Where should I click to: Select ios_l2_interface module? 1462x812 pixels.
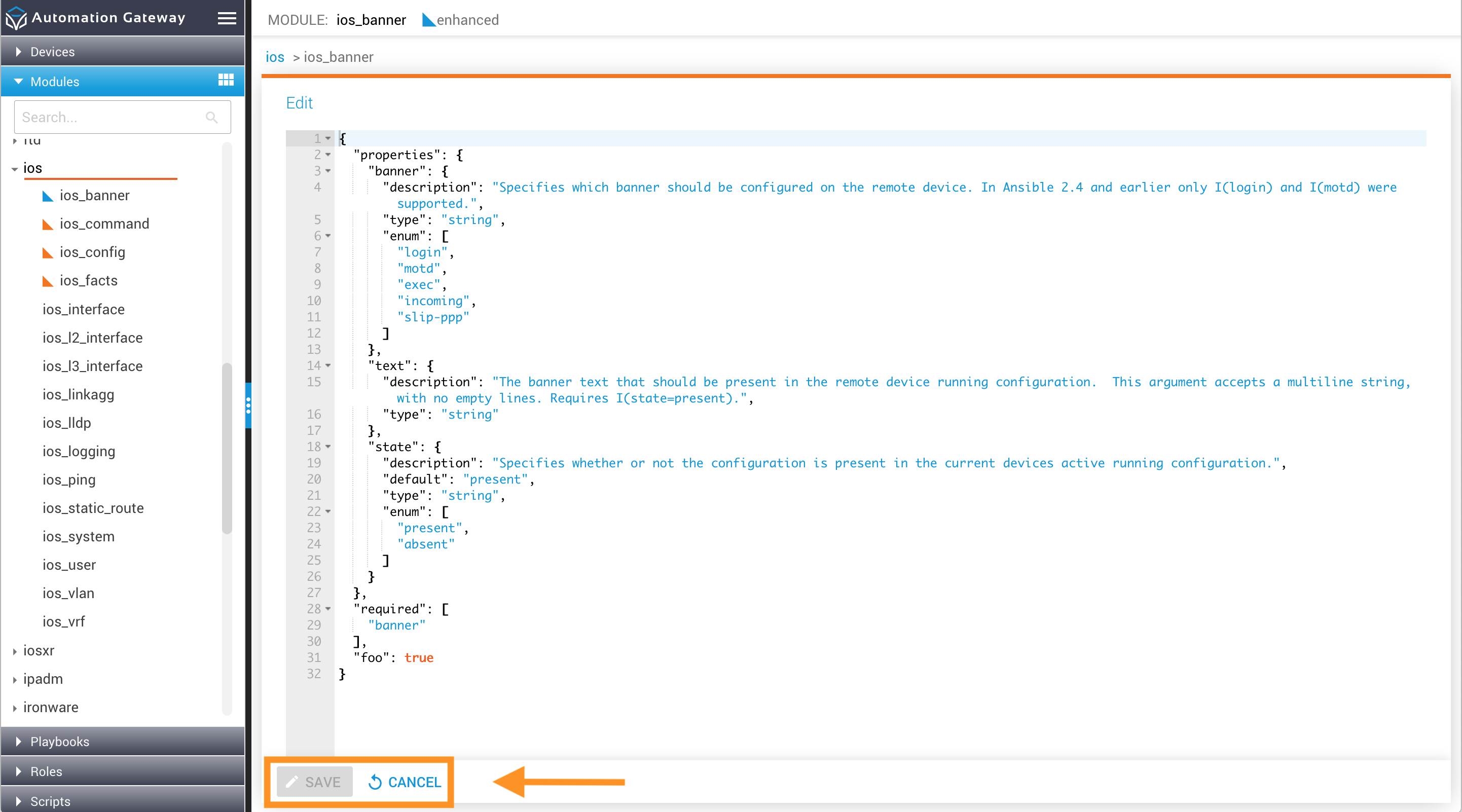point(92,338)
